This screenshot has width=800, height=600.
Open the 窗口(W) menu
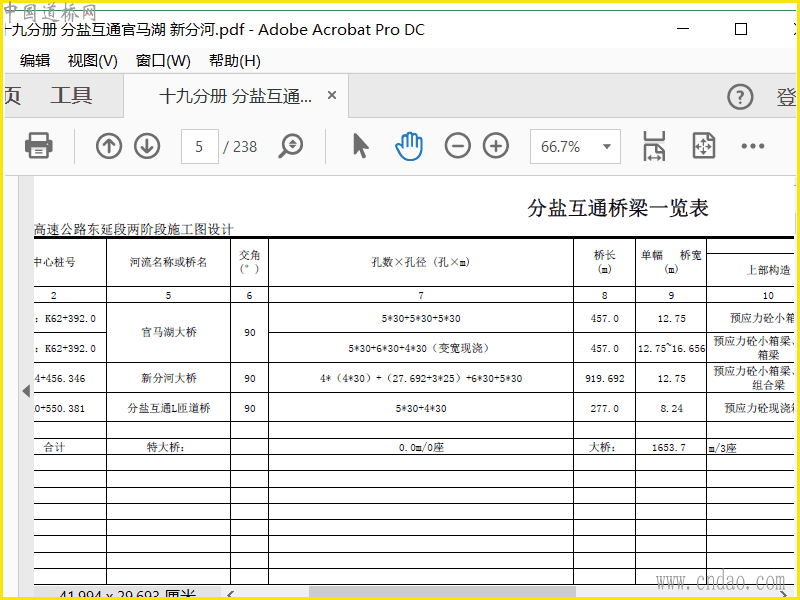(163, 61)
